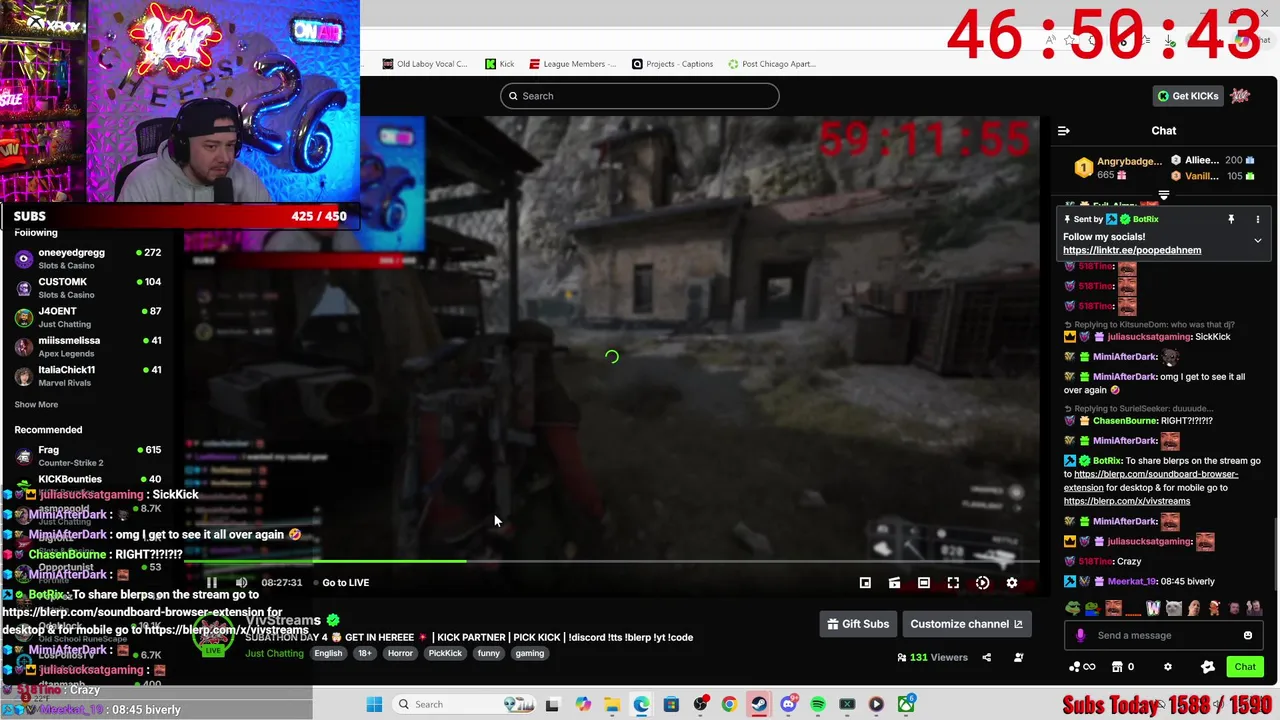
Task: Open the viewer list icon beside share
Action: pyautogui.click(x=1018, y=658)
